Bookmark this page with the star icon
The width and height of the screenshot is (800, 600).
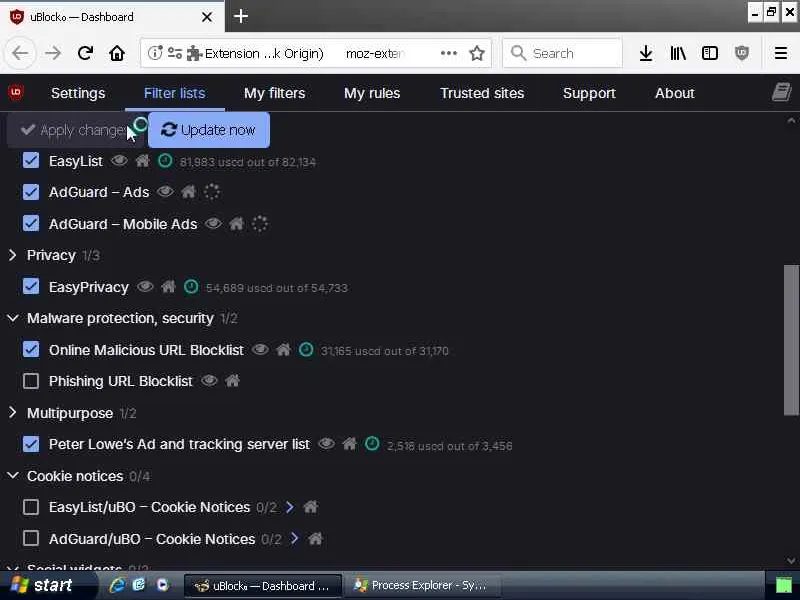477,53
